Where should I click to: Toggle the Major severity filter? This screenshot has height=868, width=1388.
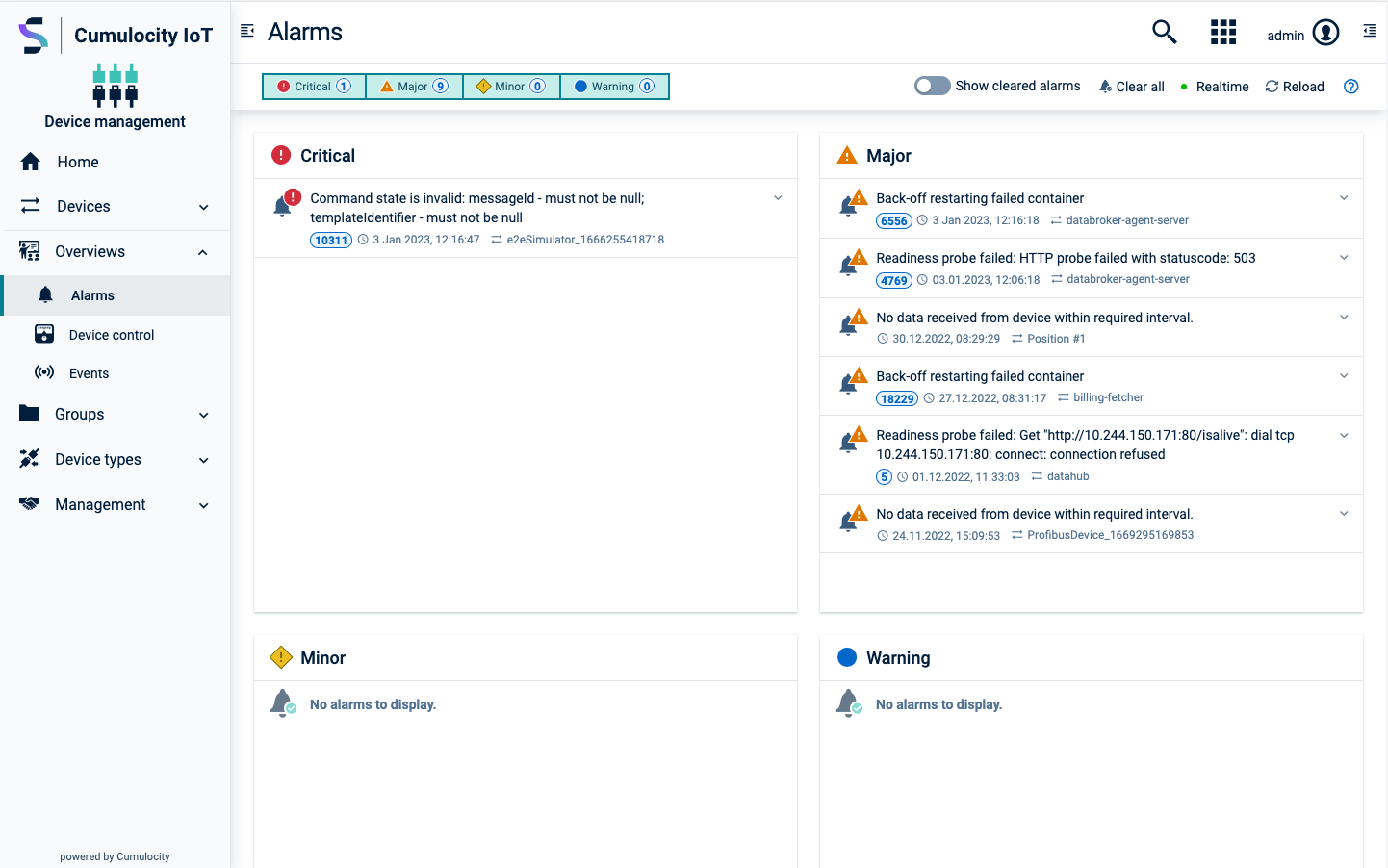(x=415, y=87)
